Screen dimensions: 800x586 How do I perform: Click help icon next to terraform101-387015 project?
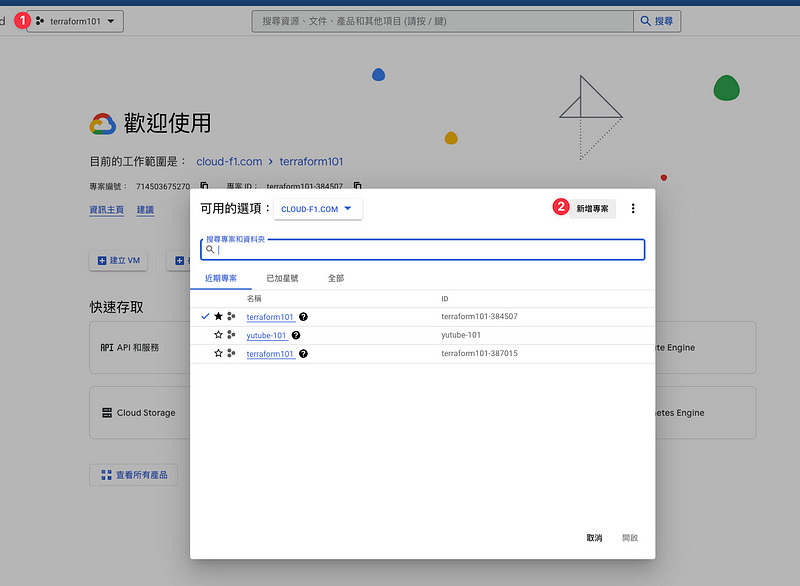point(303,353)
